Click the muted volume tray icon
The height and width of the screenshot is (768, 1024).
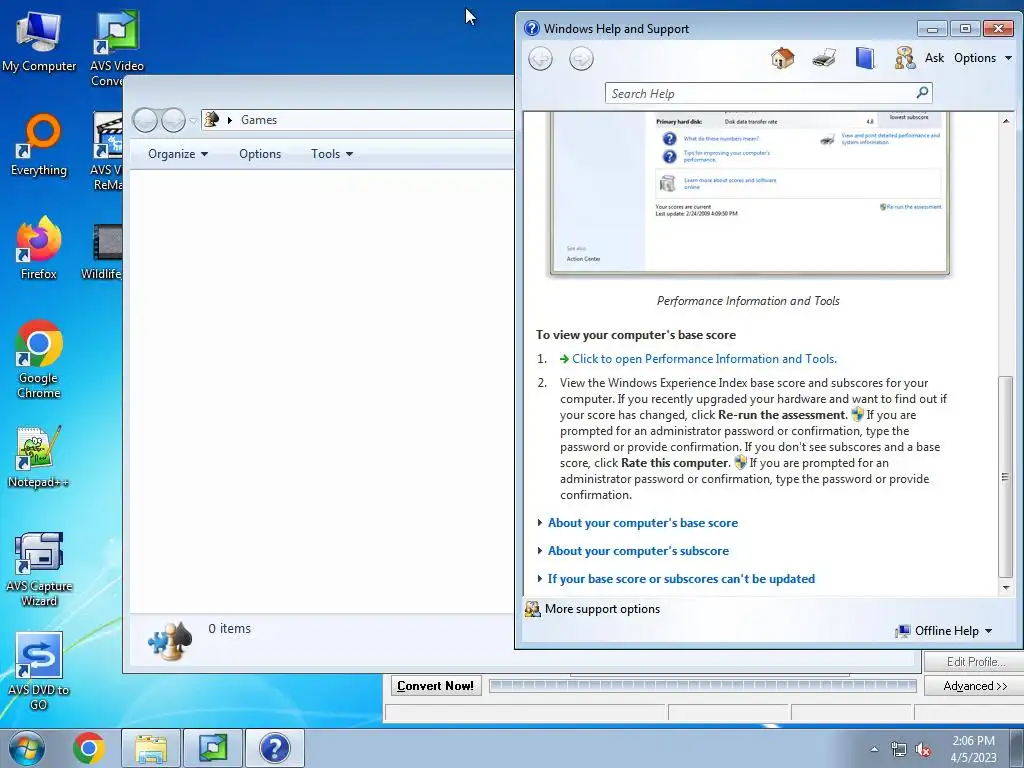point(923,750)
